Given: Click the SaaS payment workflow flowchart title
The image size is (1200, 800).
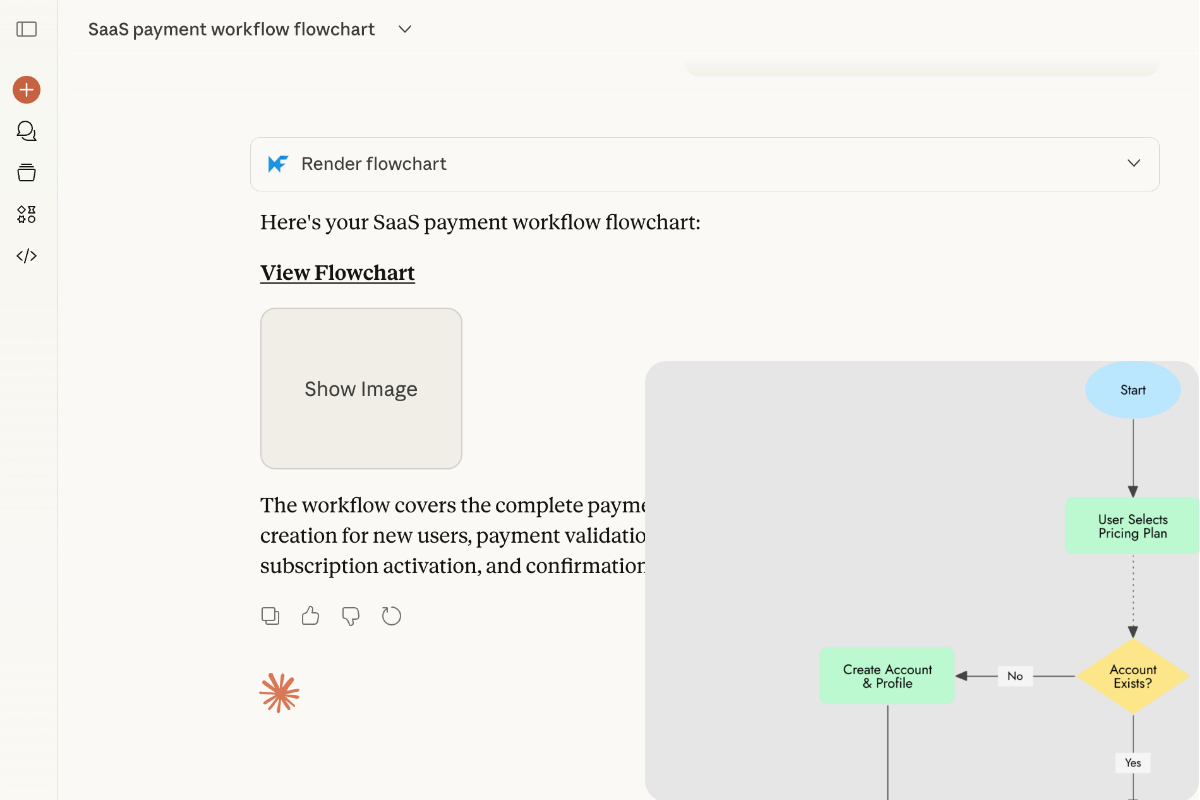Looking at the screenshot, I should pyautogui.click(x=232, y=29).
